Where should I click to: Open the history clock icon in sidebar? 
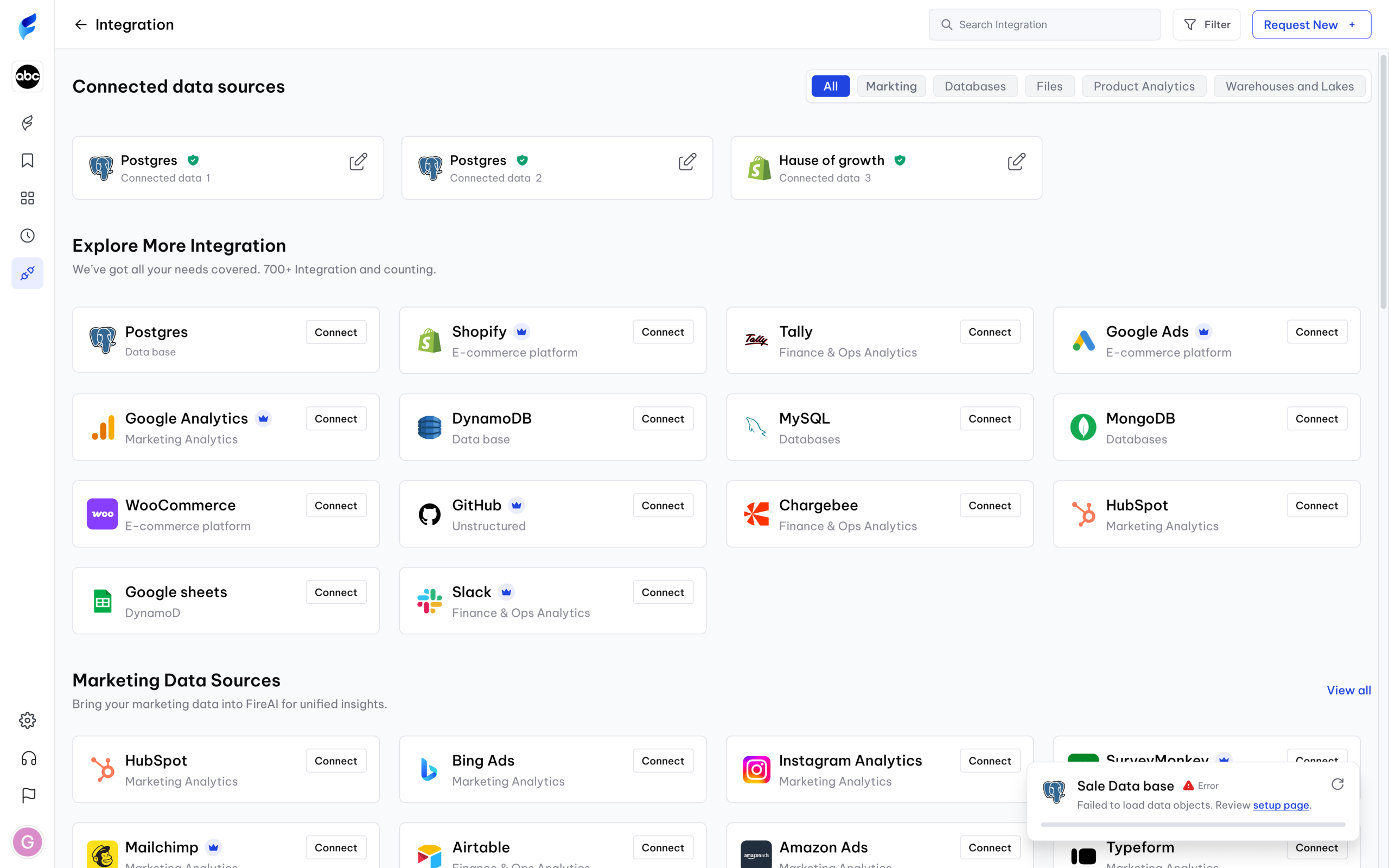28,236
